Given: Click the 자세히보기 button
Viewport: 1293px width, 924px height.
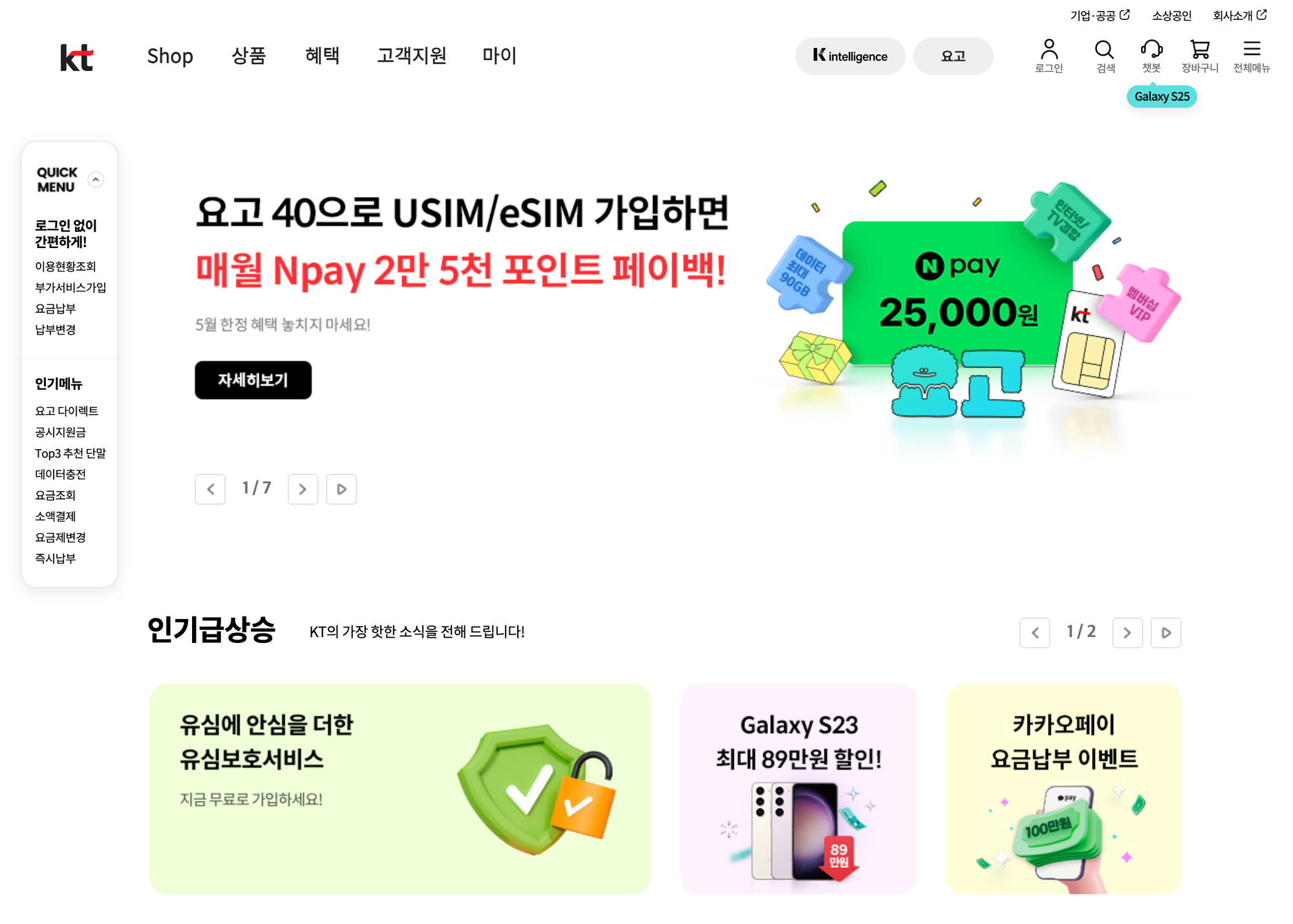Looking at the screenshot, I should [253, 380].
